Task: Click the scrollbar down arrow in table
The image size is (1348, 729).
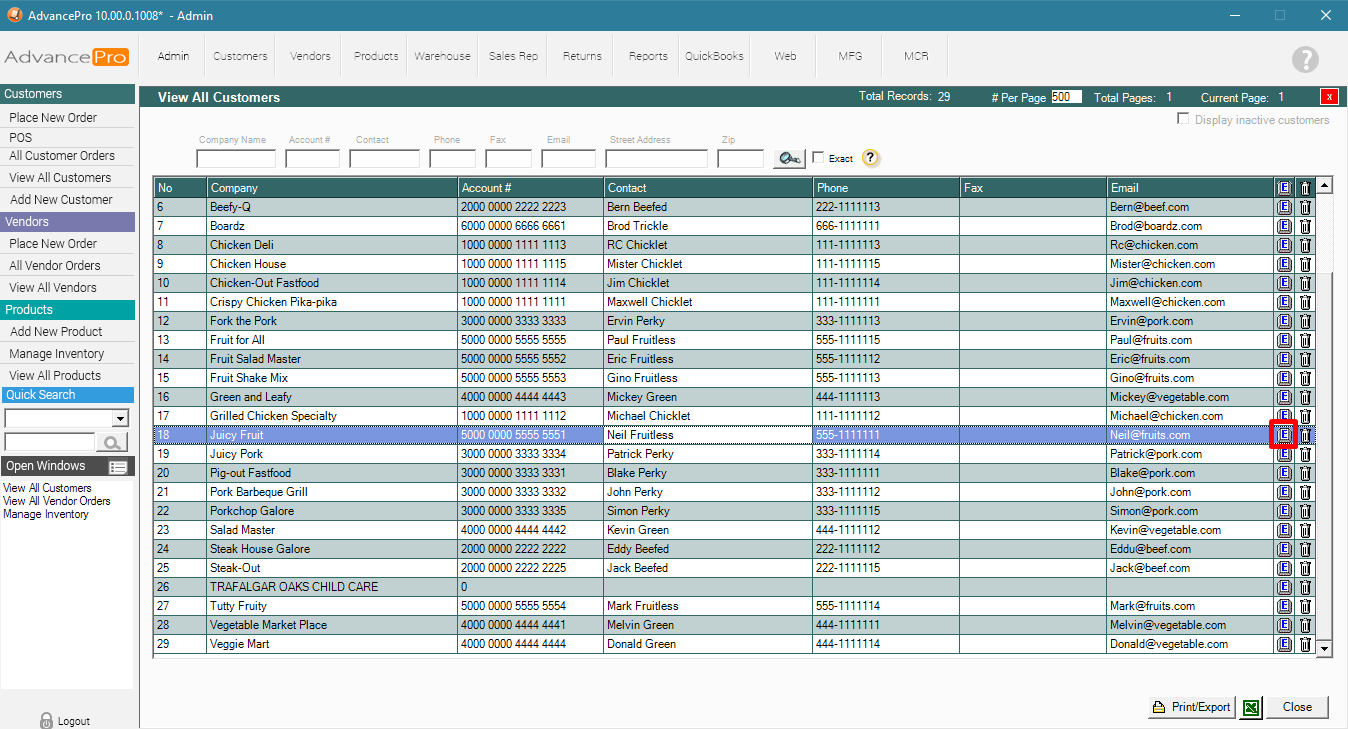Action: [1324, 648]
